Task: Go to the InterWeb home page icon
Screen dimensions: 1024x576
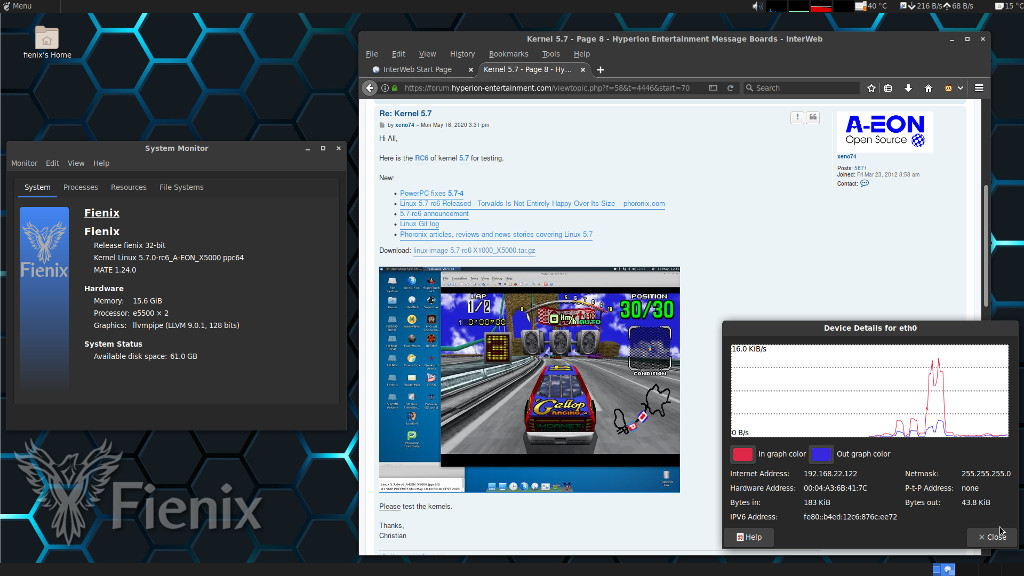Action: tap(928, 88)
